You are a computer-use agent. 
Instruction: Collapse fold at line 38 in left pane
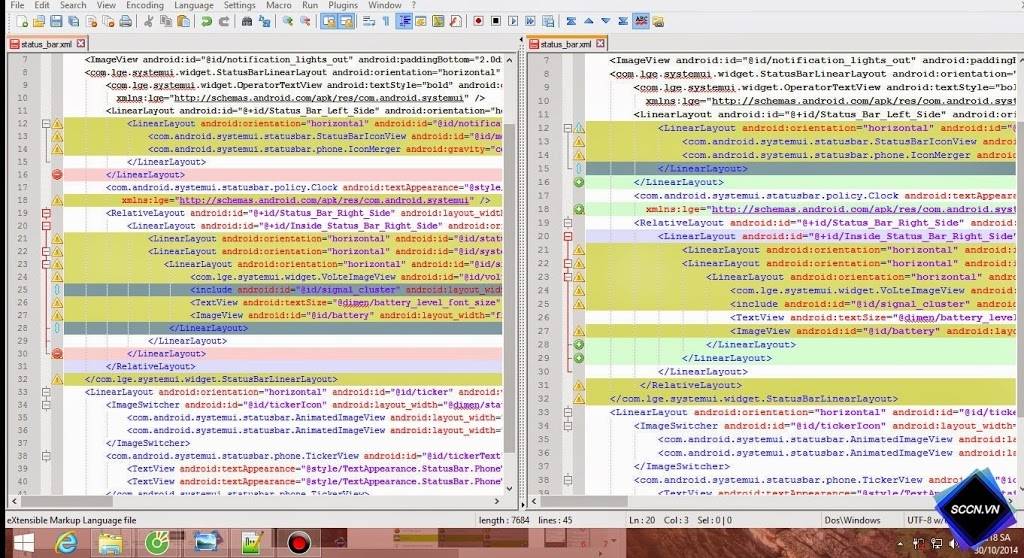point(46,456)
